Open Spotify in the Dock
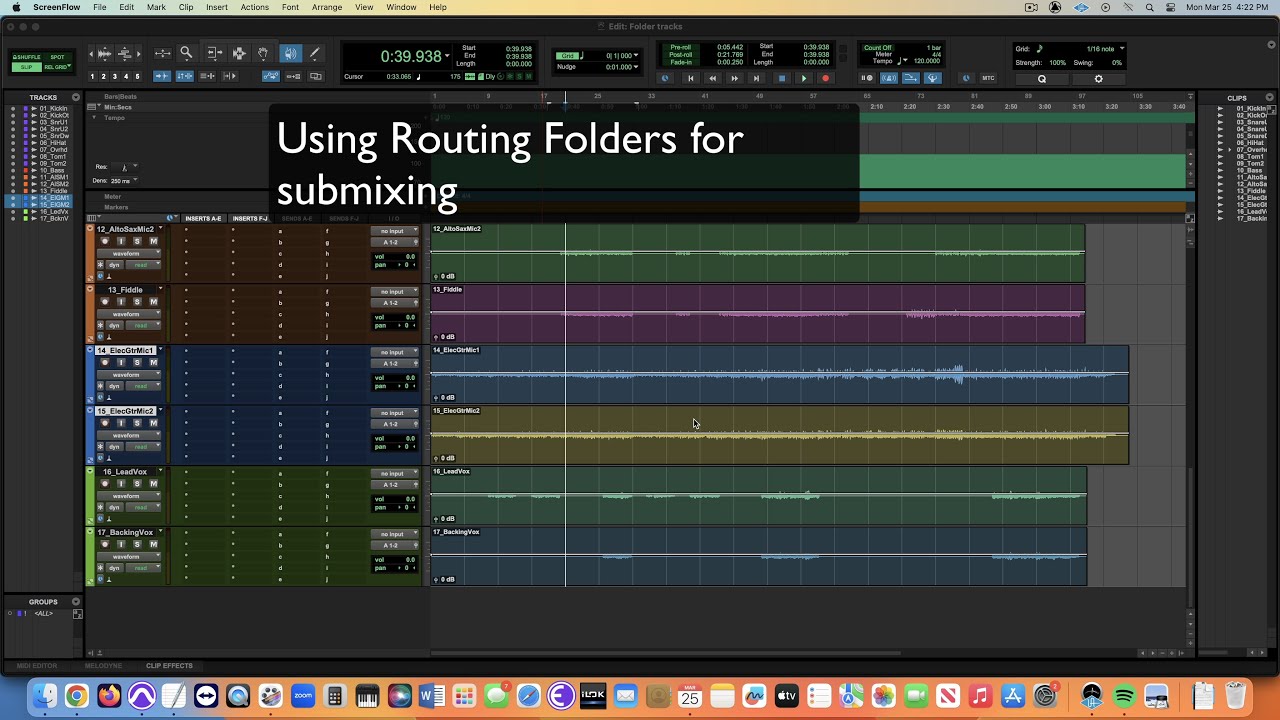The image size is (1280, 720). click(1124, 696)
